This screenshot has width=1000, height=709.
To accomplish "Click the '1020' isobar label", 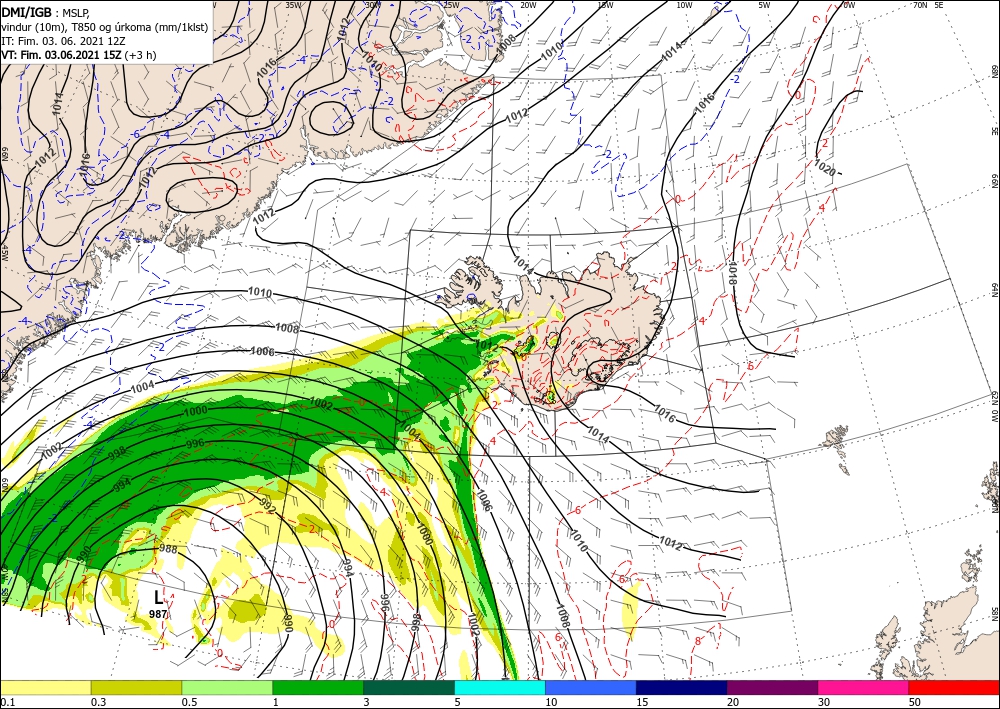I will 827,168.
